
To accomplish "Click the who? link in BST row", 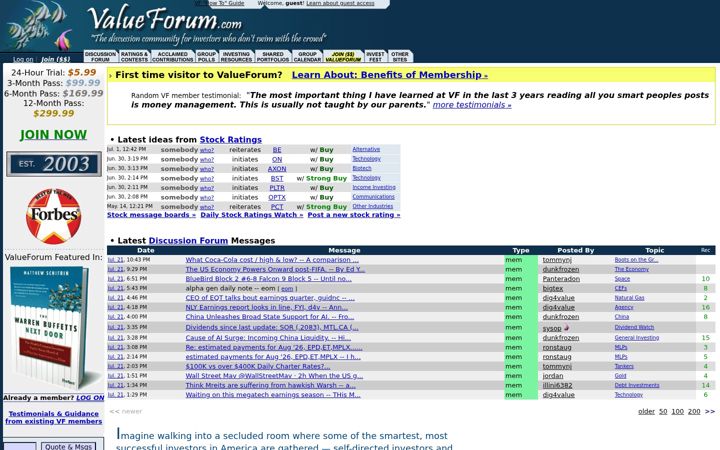I will click(x=207, y=179).
